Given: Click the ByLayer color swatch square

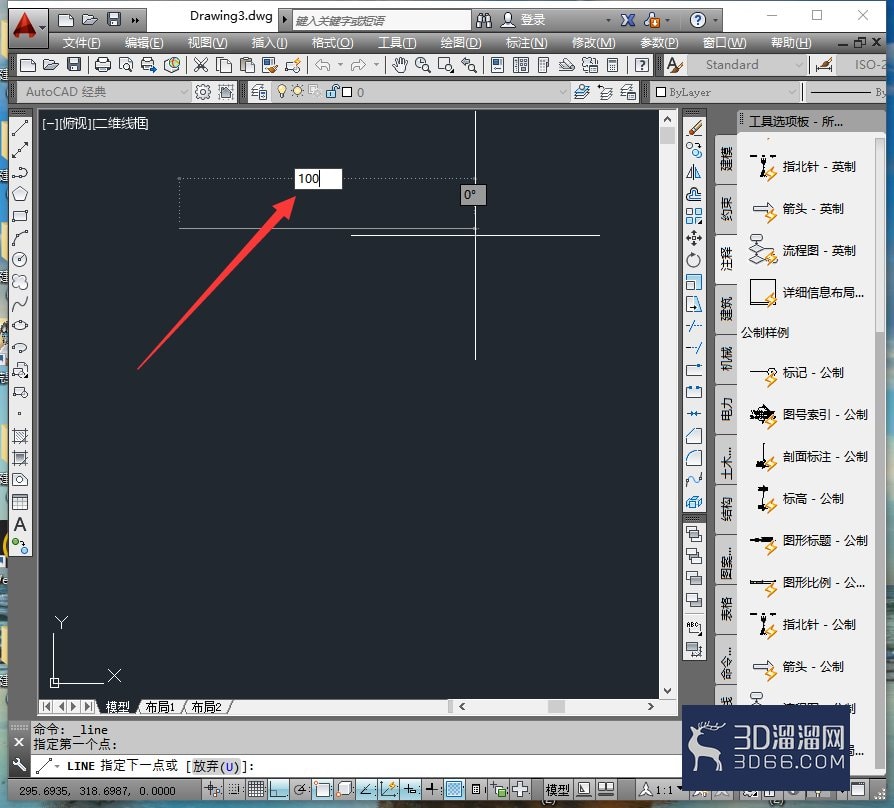Looking at the screenshot, I should click(x=661, y=92).
